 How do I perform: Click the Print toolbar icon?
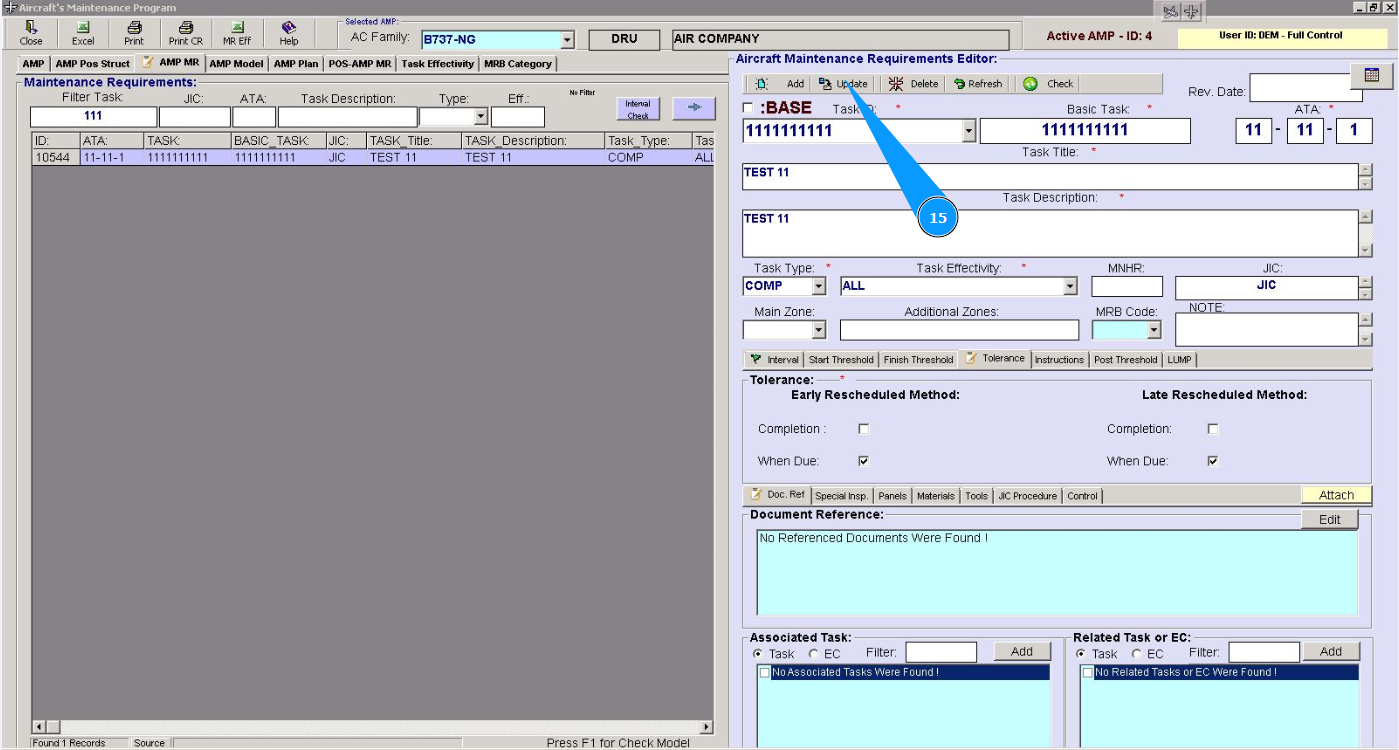pos(134,33)
